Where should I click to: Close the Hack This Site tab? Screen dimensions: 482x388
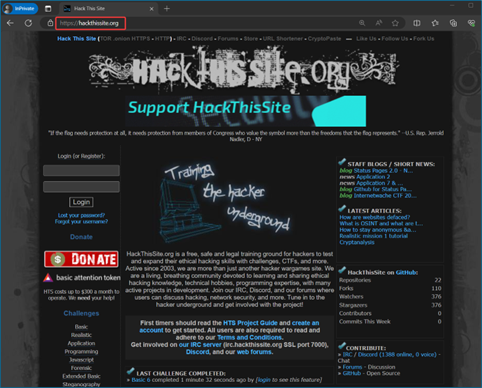click(x=151, y=9)
